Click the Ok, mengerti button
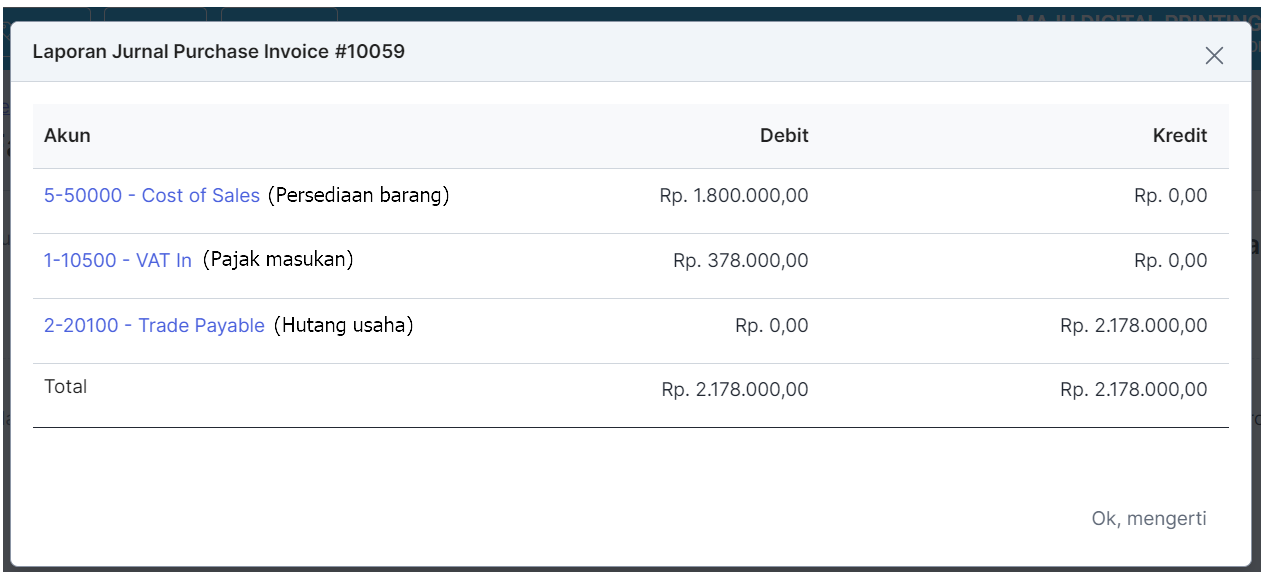This screenshot has height=577, width=1266. coord(1149,518)
